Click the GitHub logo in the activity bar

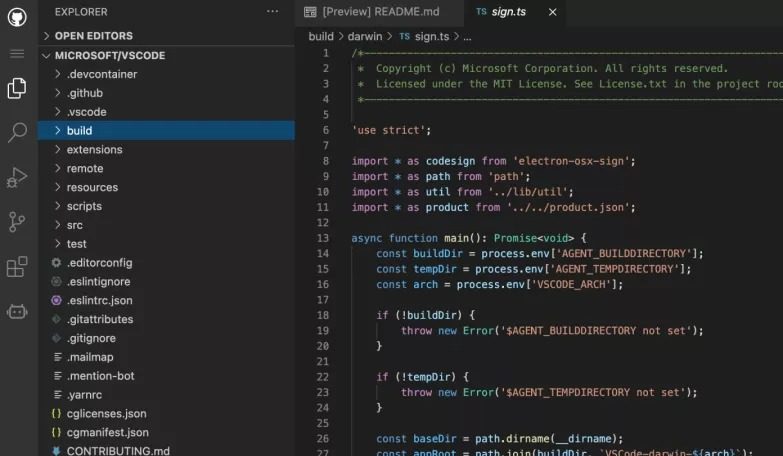tap(17, 17)
